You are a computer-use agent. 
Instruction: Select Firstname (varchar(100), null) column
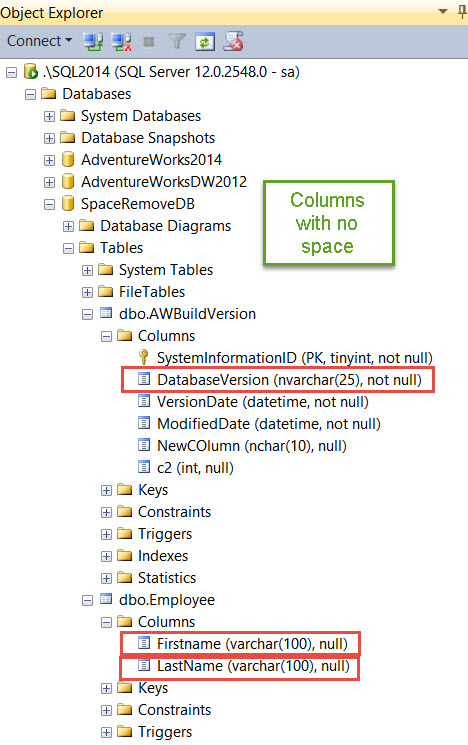[252, 644]
